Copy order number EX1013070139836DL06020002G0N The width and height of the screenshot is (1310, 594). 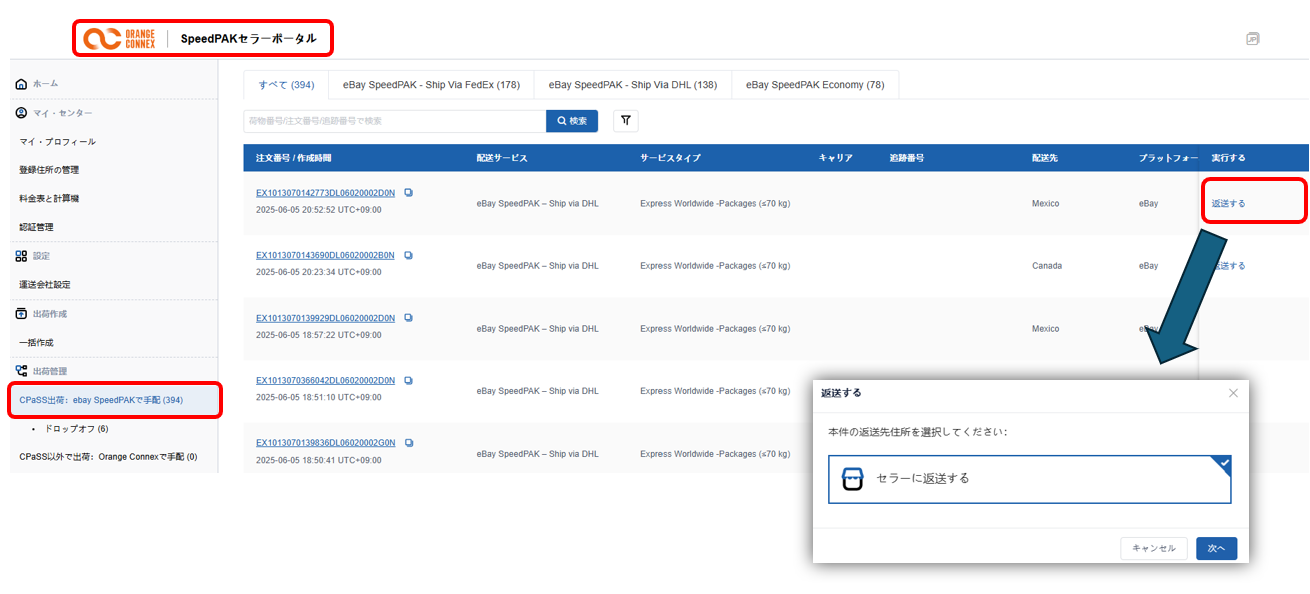click(x=408, y=442)
